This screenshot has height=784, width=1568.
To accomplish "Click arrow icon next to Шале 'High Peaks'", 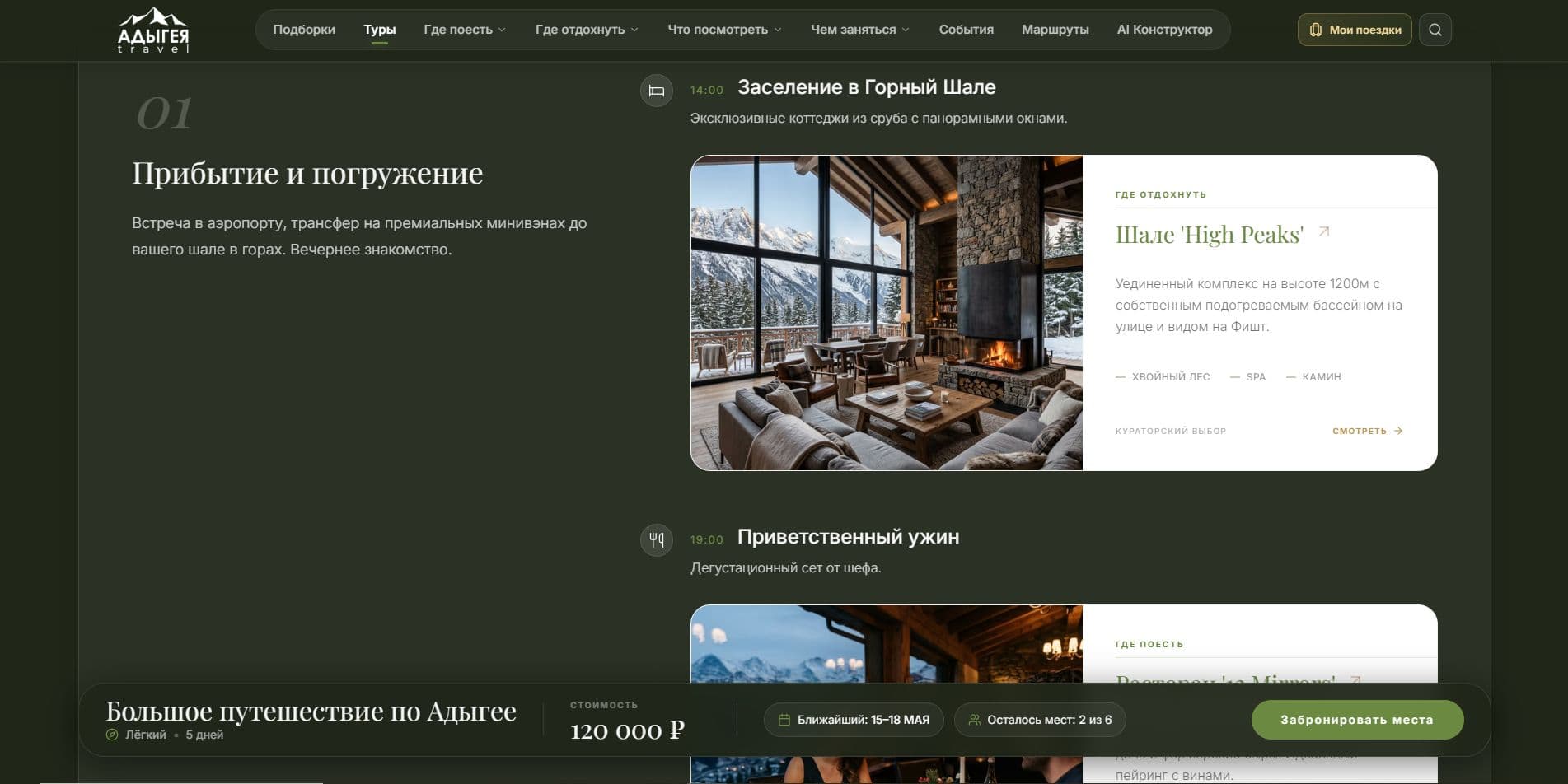I will pos(1323,232).
